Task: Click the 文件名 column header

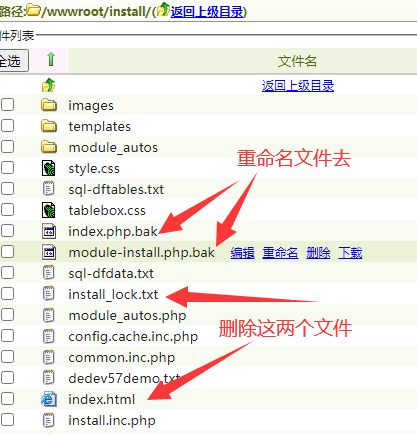Action: [x=297, y=61]
